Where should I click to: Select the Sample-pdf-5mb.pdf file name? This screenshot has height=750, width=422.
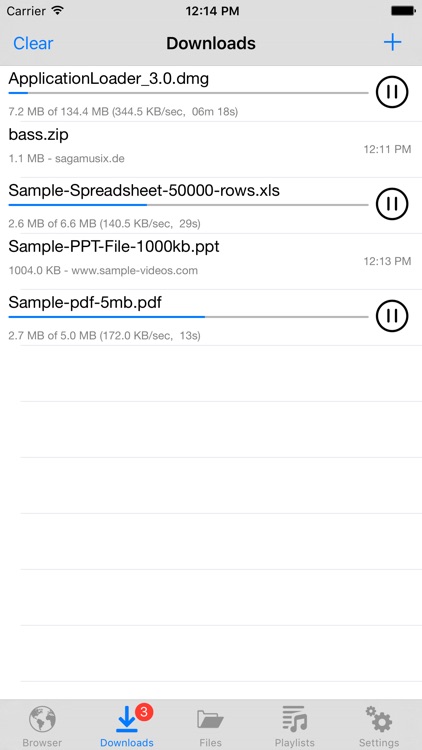coord(85,303)
